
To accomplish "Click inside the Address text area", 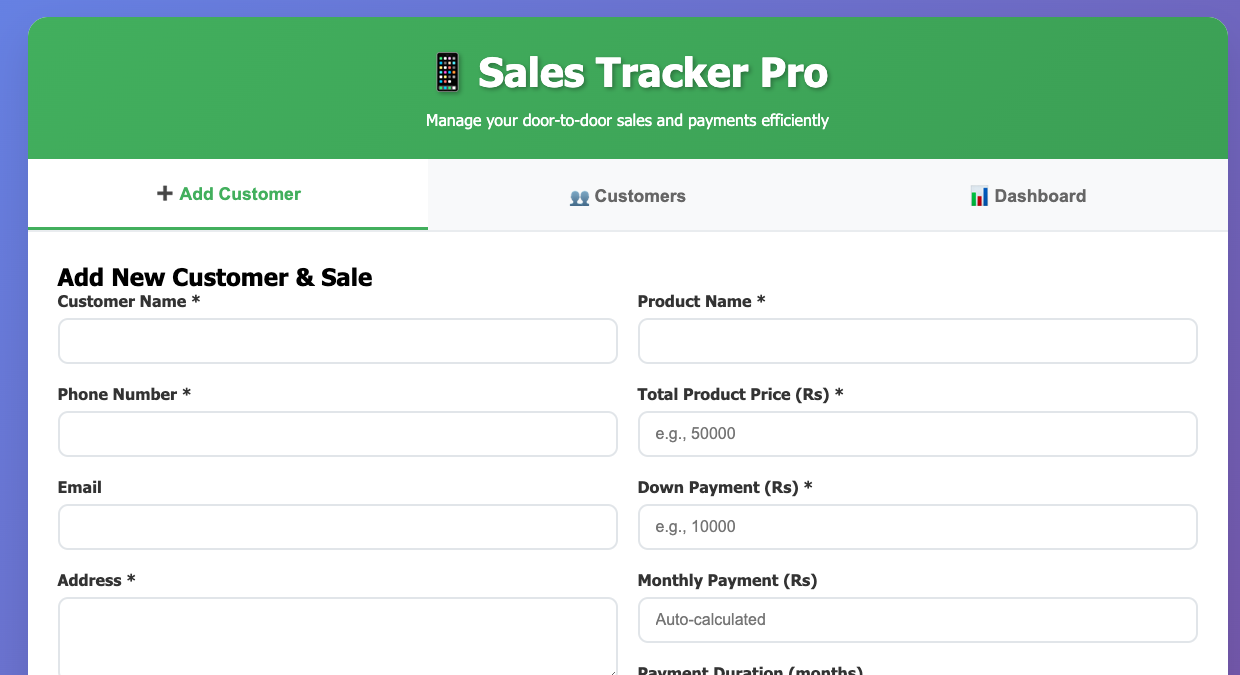I will [338, 635].
